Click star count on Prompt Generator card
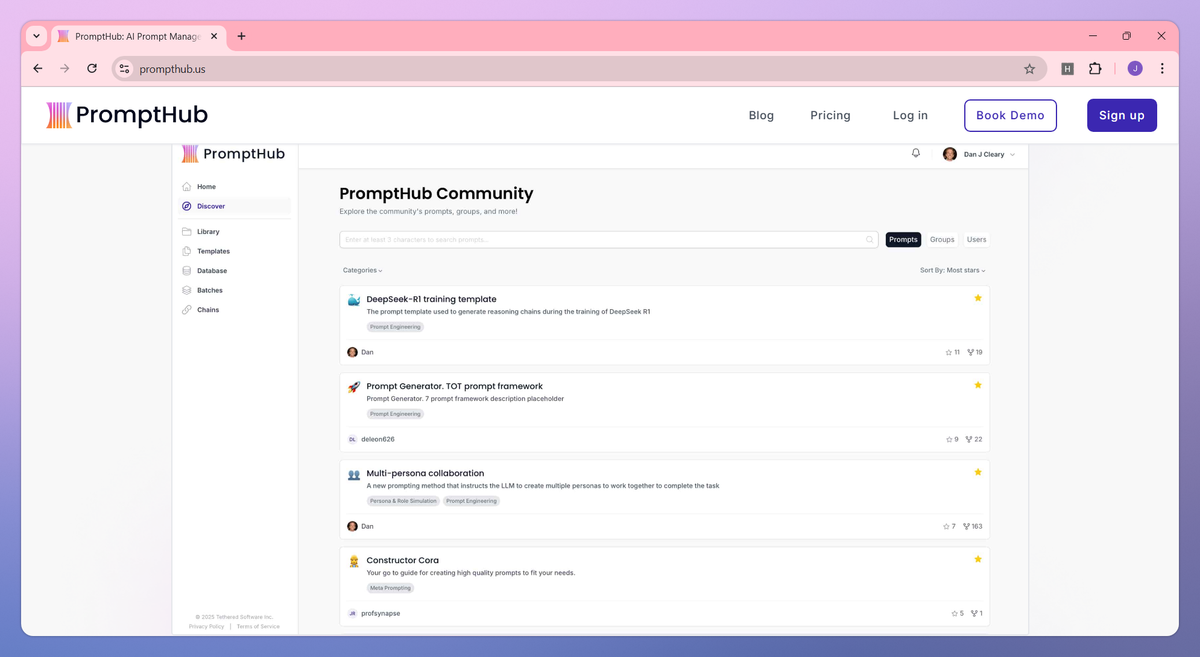Viewport: 1200px width, 657px height. (952, 439)
